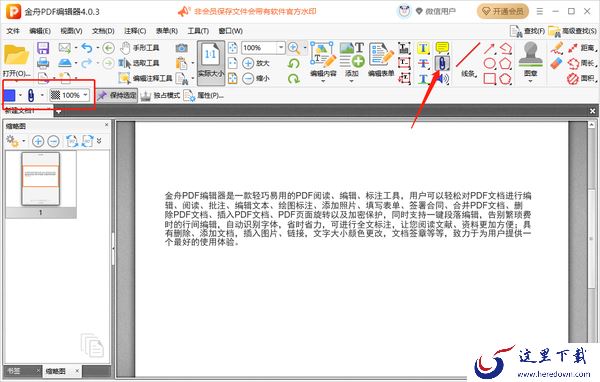This screenshot has height=382, width=600.
Task: Open the scanner icon in the toolbar
Action: (x=65, y=63)
